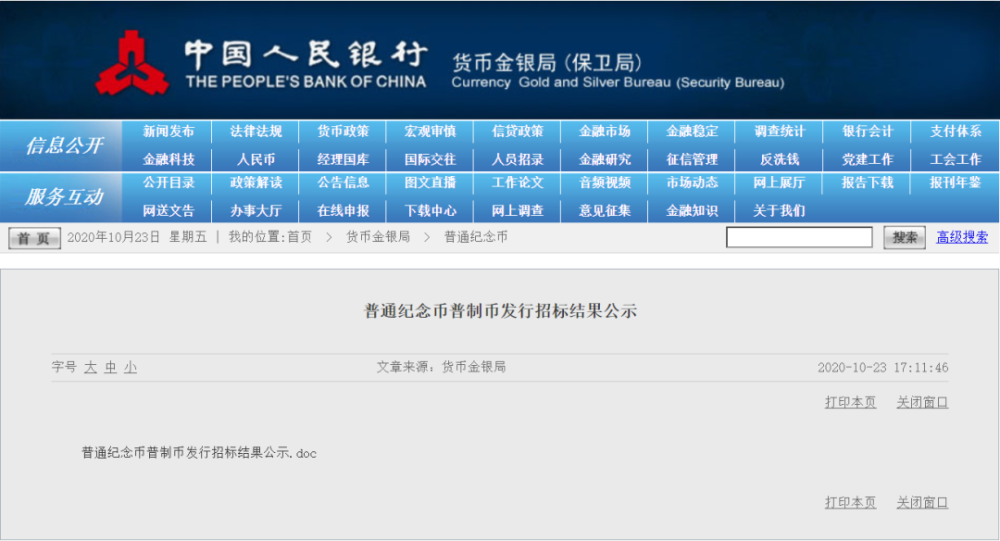Open 公告信息 section

pos(343,182)
